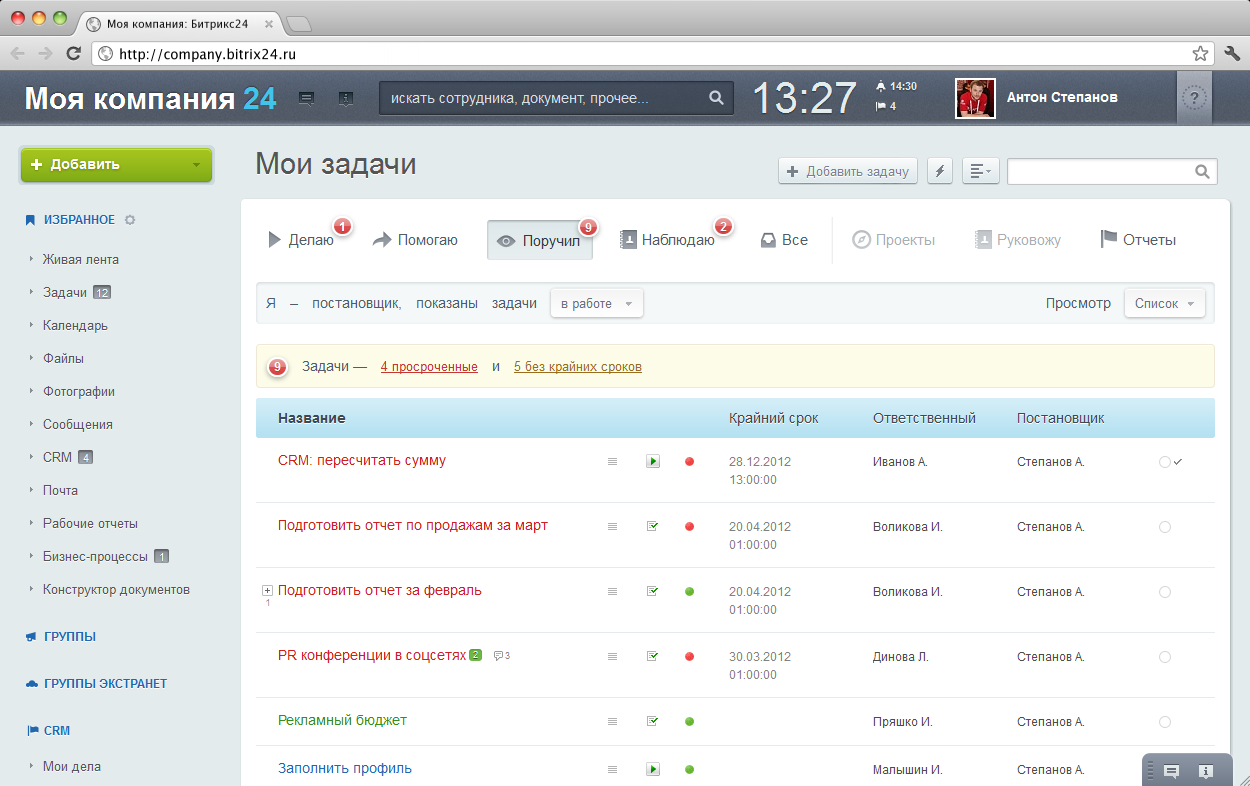Select the circle for PR конференции в соцсетях
Image resolution: width=1250 pixels, height=786 pixels.
[x=1164, y=657]
